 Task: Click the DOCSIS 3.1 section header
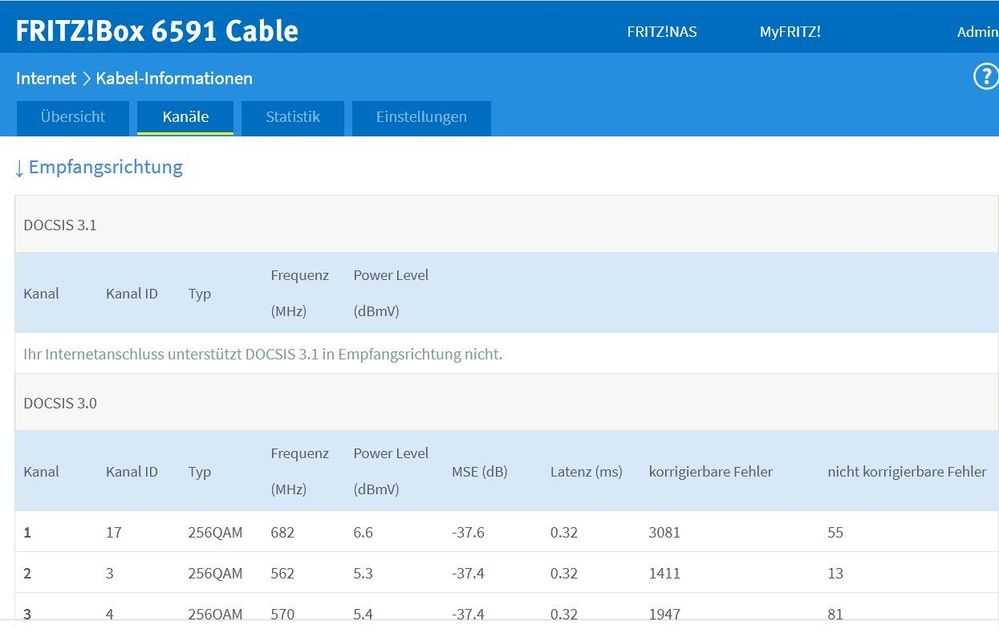[60, 225]
